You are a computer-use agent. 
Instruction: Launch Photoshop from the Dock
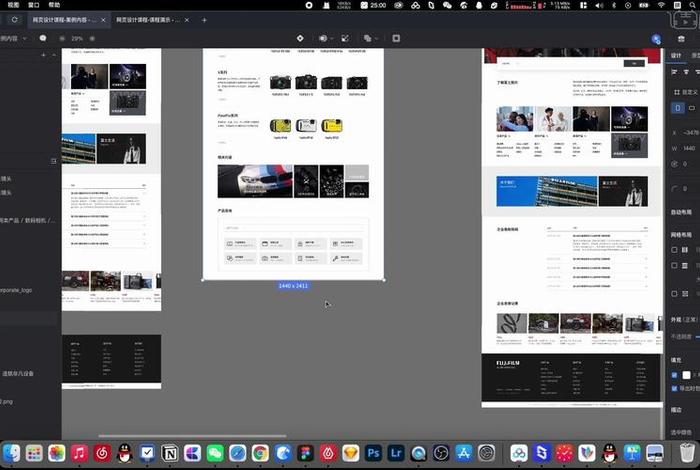pos(373,453)
